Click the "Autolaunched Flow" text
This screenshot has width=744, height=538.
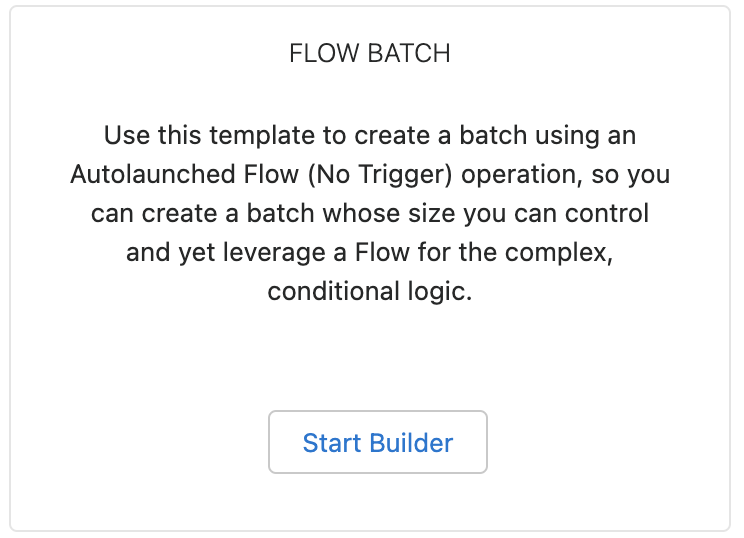coord(185,174)
